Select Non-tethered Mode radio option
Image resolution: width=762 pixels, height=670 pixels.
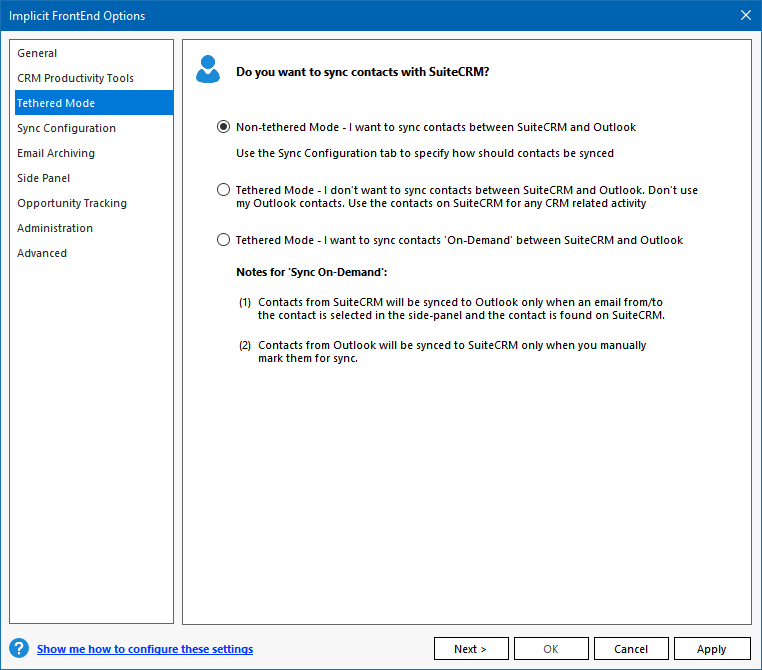coord(223,128)
